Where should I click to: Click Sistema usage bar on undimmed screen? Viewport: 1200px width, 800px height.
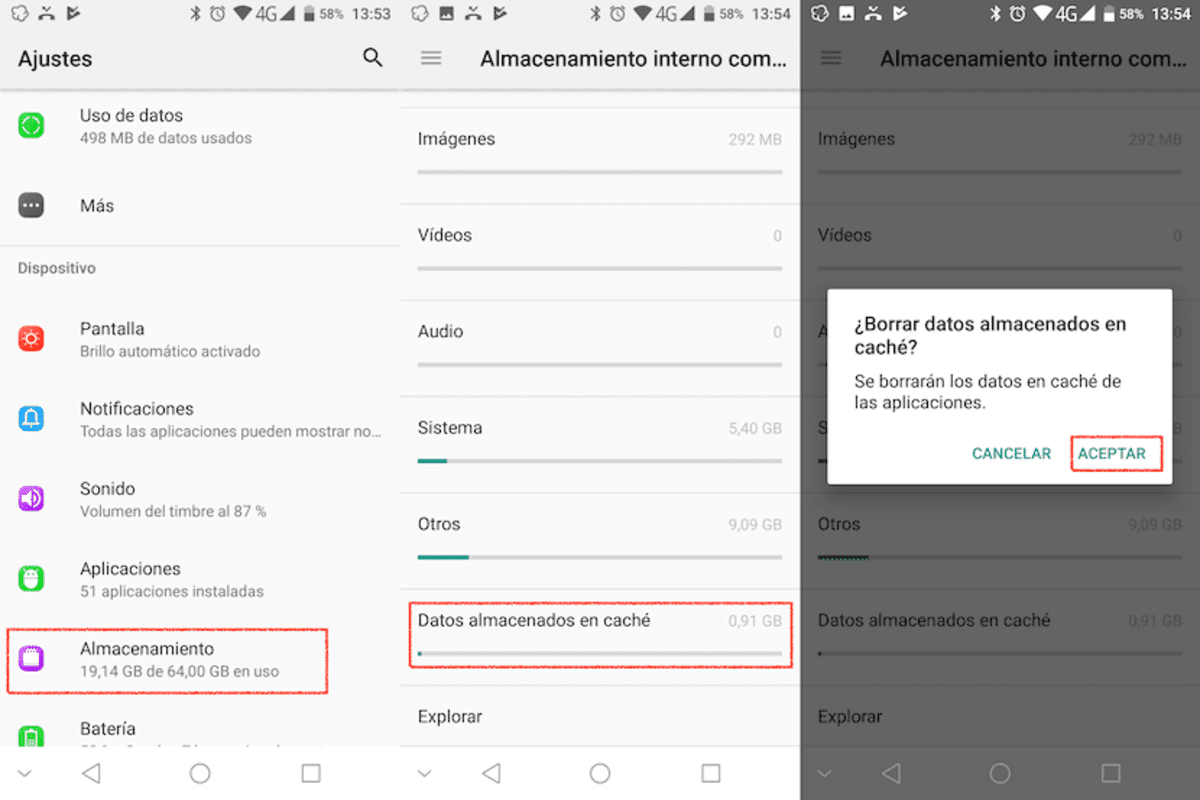point(600,461)
